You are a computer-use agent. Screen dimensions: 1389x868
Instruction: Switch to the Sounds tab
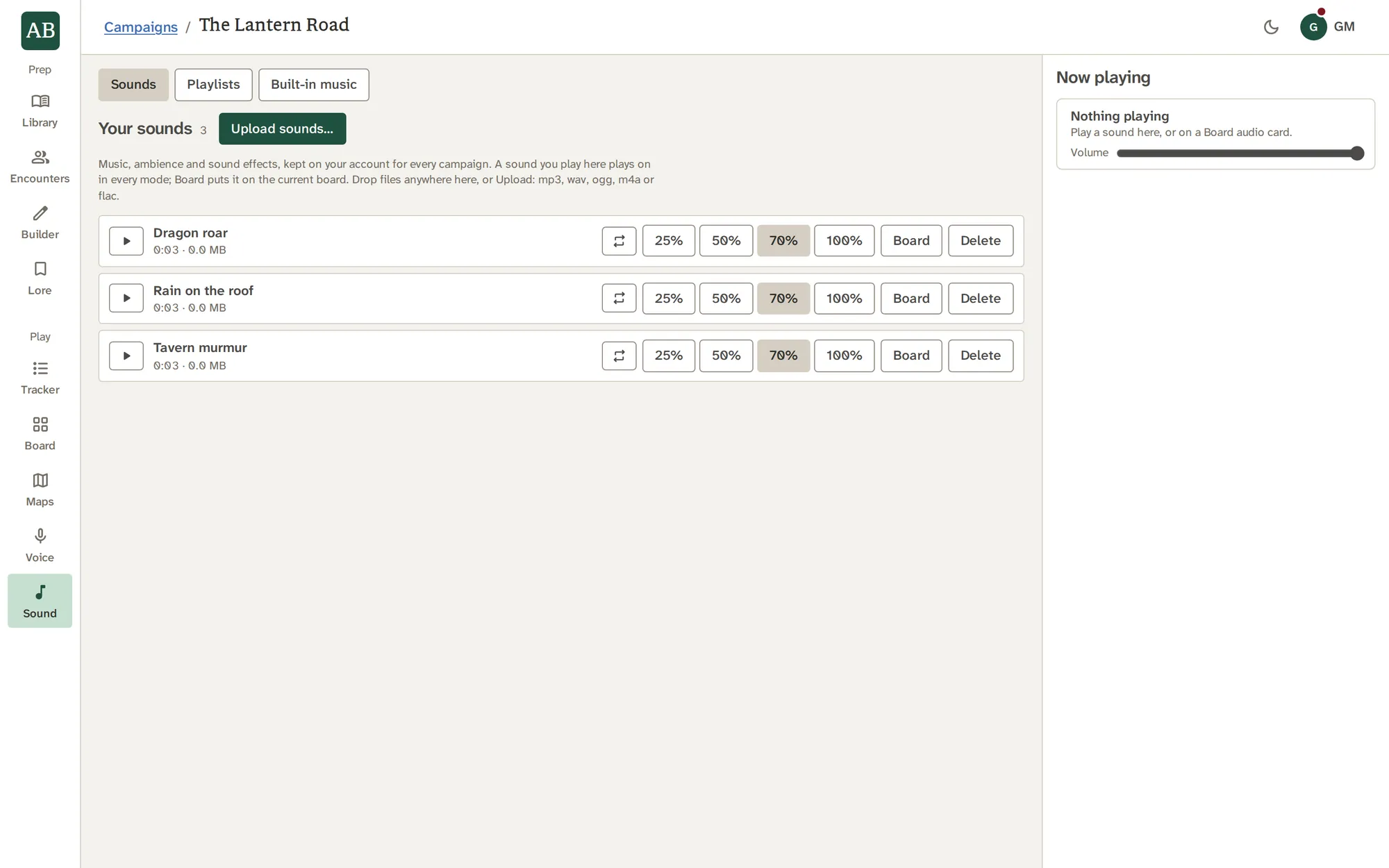click(x=133, y=85)
